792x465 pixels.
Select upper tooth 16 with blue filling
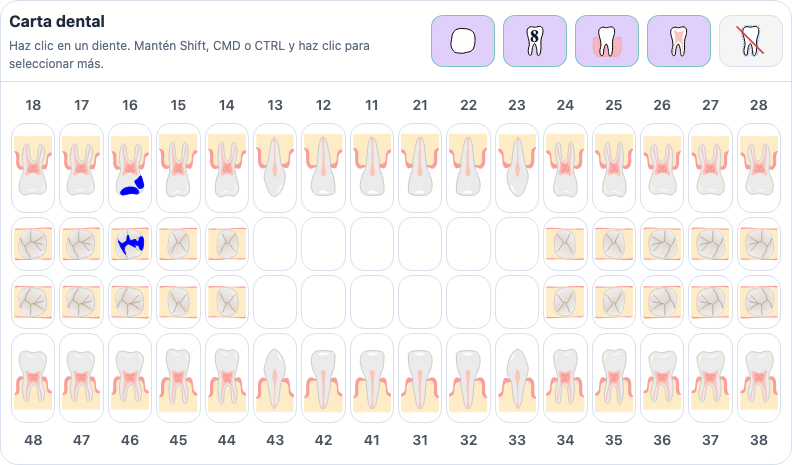tap(130, 168)
